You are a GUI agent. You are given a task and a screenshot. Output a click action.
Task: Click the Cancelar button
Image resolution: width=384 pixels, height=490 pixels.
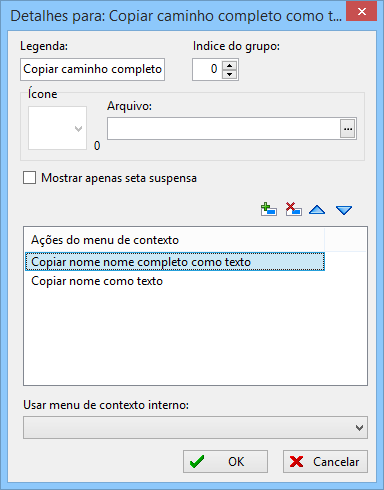tap(325, 462)
